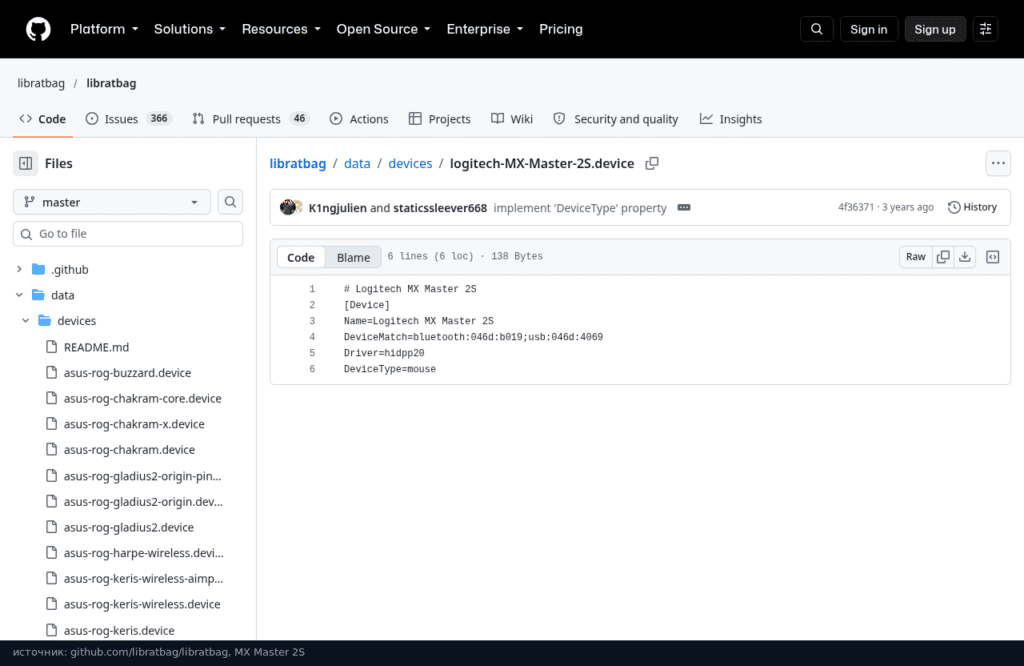Open the Resources dropdown menu
1024x666 pixels.
tap(281, 29)
